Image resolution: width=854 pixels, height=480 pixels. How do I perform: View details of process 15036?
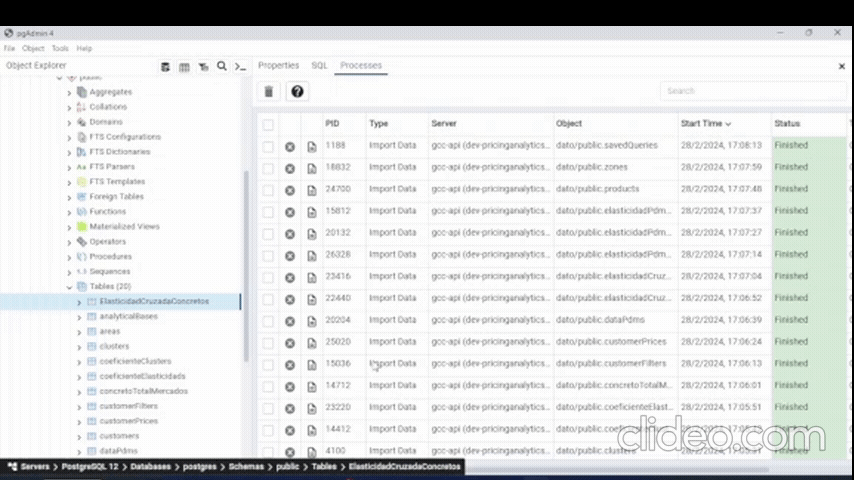312,364
